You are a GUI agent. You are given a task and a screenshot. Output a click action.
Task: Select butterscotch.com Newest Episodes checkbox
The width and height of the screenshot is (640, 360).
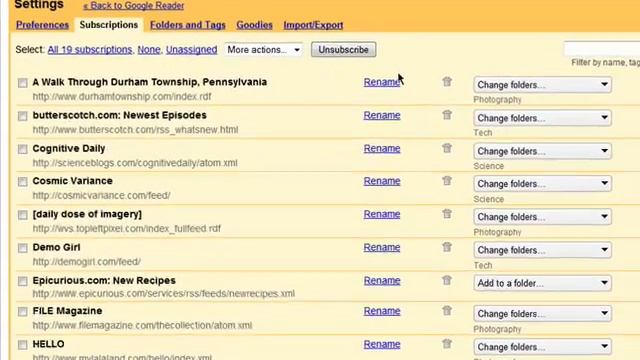(22, 116)
